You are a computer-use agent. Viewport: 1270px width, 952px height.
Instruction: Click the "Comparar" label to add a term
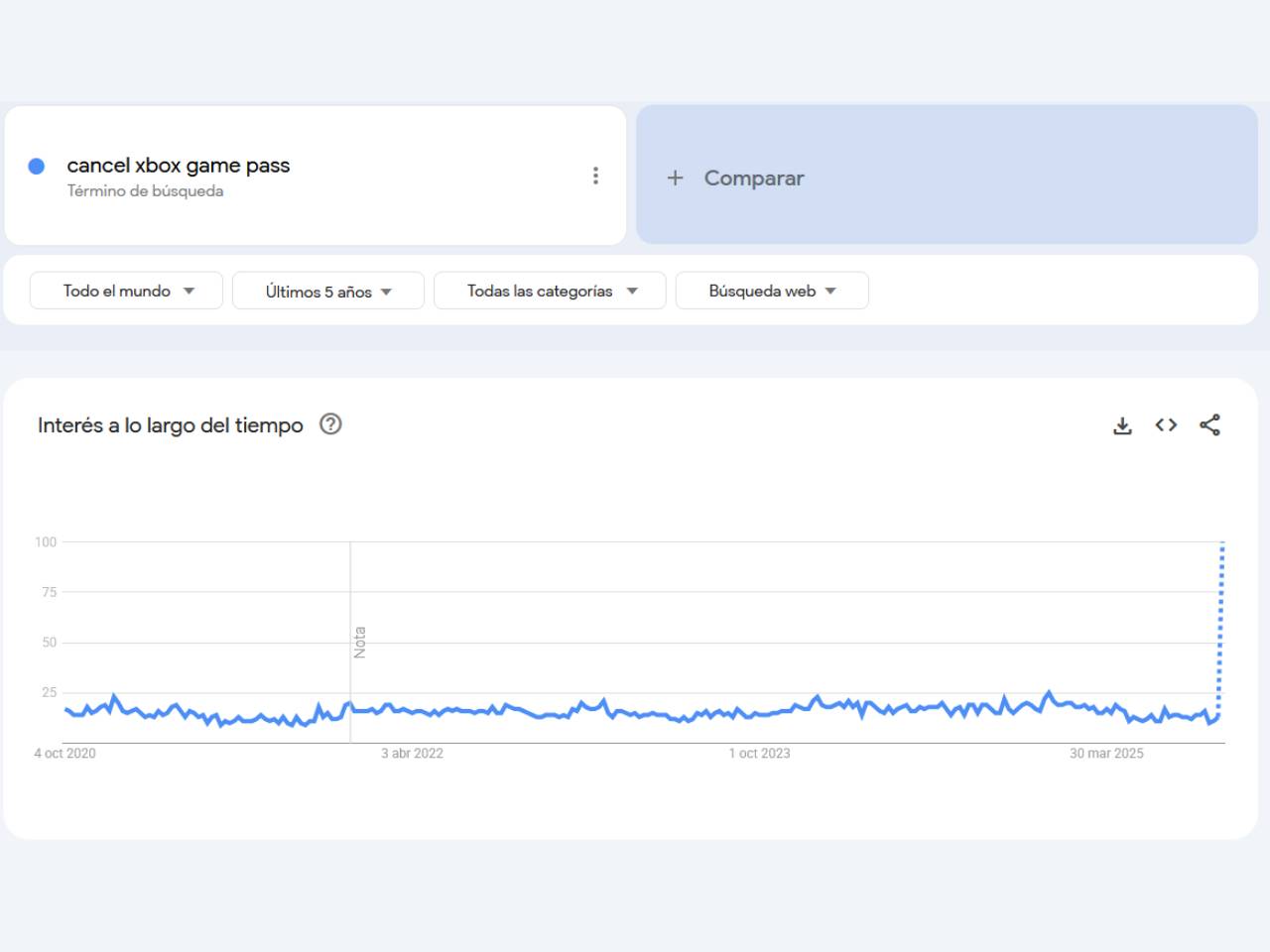[754, 178]
